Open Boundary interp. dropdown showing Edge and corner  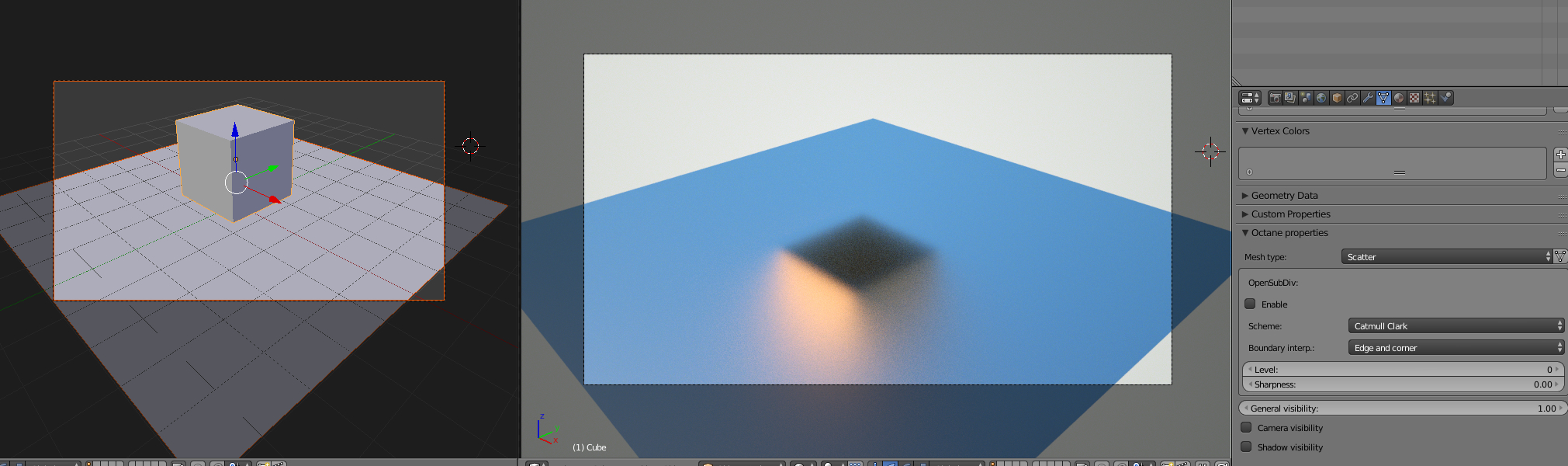tap(1456, 348)
